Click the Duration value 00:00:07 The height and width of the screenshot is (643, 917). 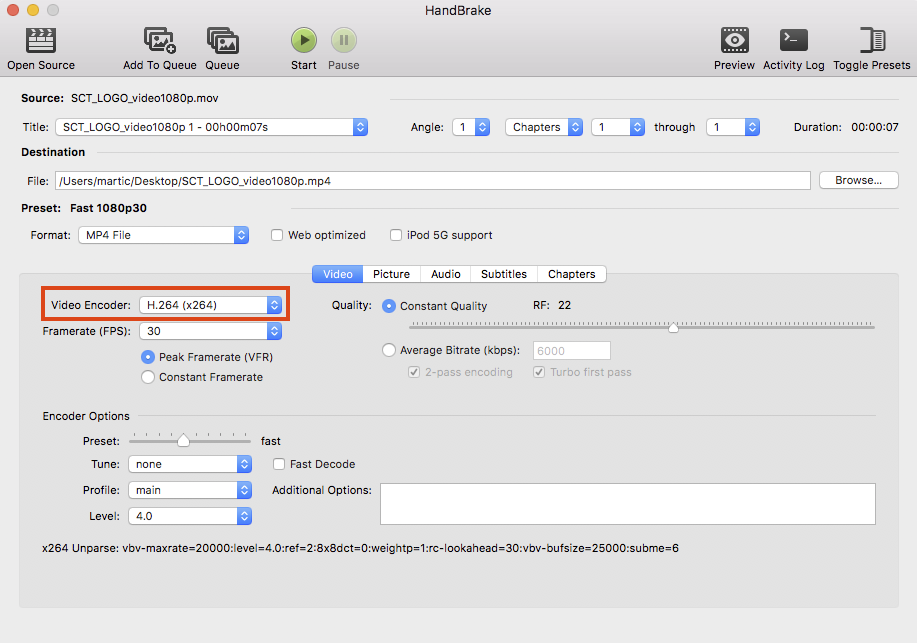(x=874, y=127)
